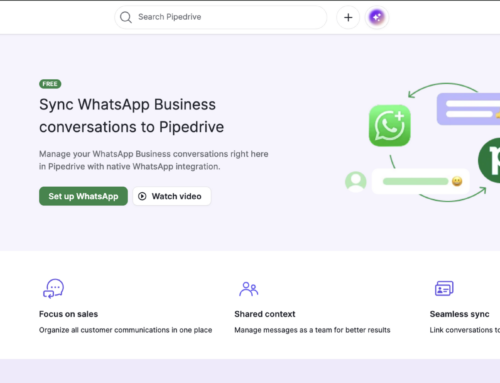Open the purple AI sparkle assistant icon
500x383 pixels.
377,17
